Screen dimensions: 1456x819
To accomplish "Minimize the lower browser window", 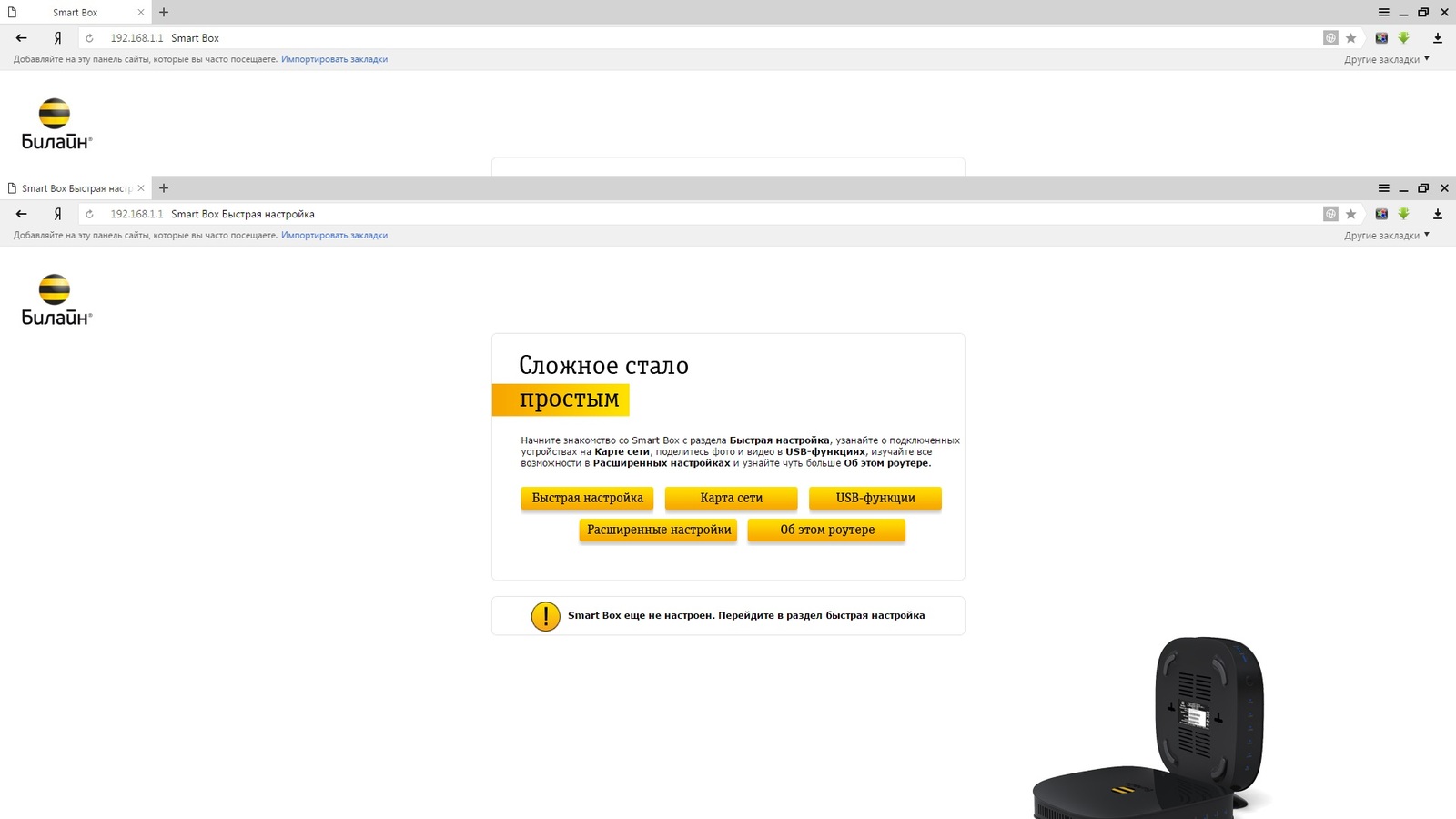I will pyautogui.click(x=1403, y=188).
